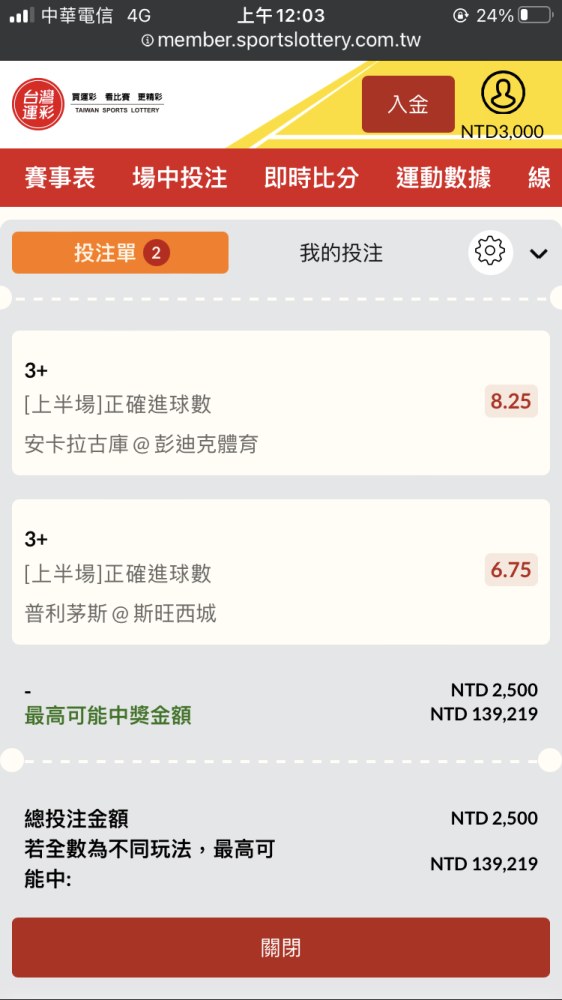Tap the orientation lock status icon
The height and width of the screenshot is (1000, 562).
point(460,15)
